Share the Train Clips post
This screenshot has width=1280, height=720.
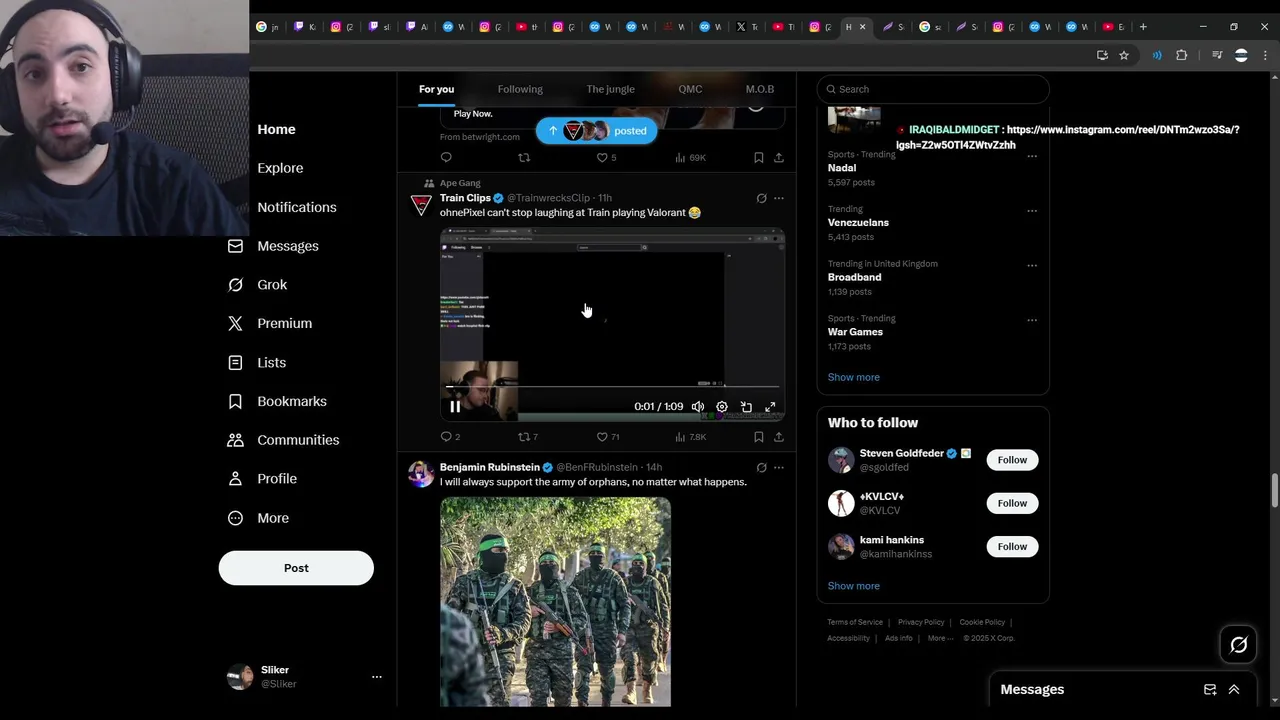[x=779, y=437]
